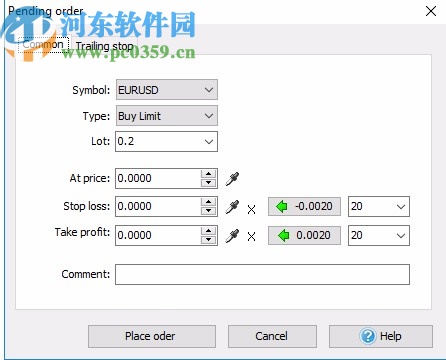Cancel the pending order dialog
The image size is (446, 360).
point(272,336)
